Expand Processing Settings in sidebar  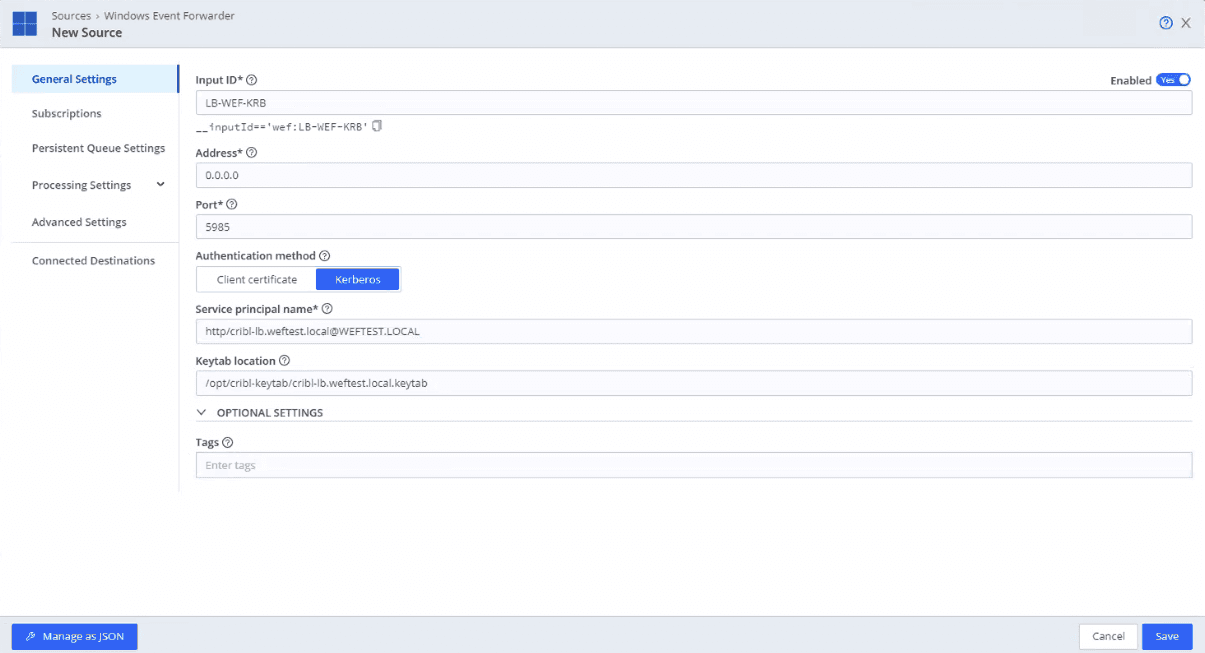[160, 185]
